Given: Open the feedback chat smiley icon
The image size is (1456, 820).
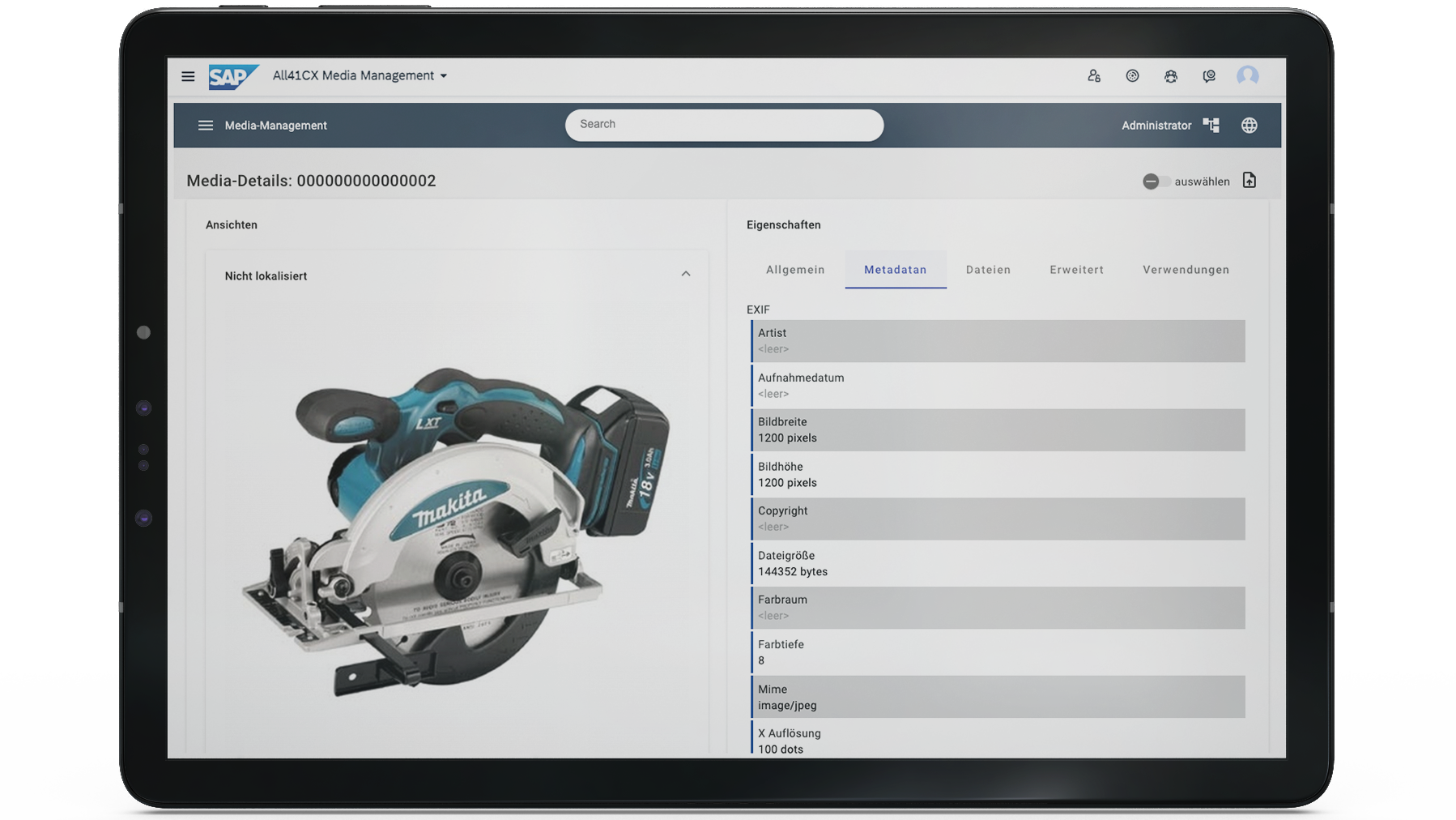Looking at the screenshot, I should tap(1209, 76).
